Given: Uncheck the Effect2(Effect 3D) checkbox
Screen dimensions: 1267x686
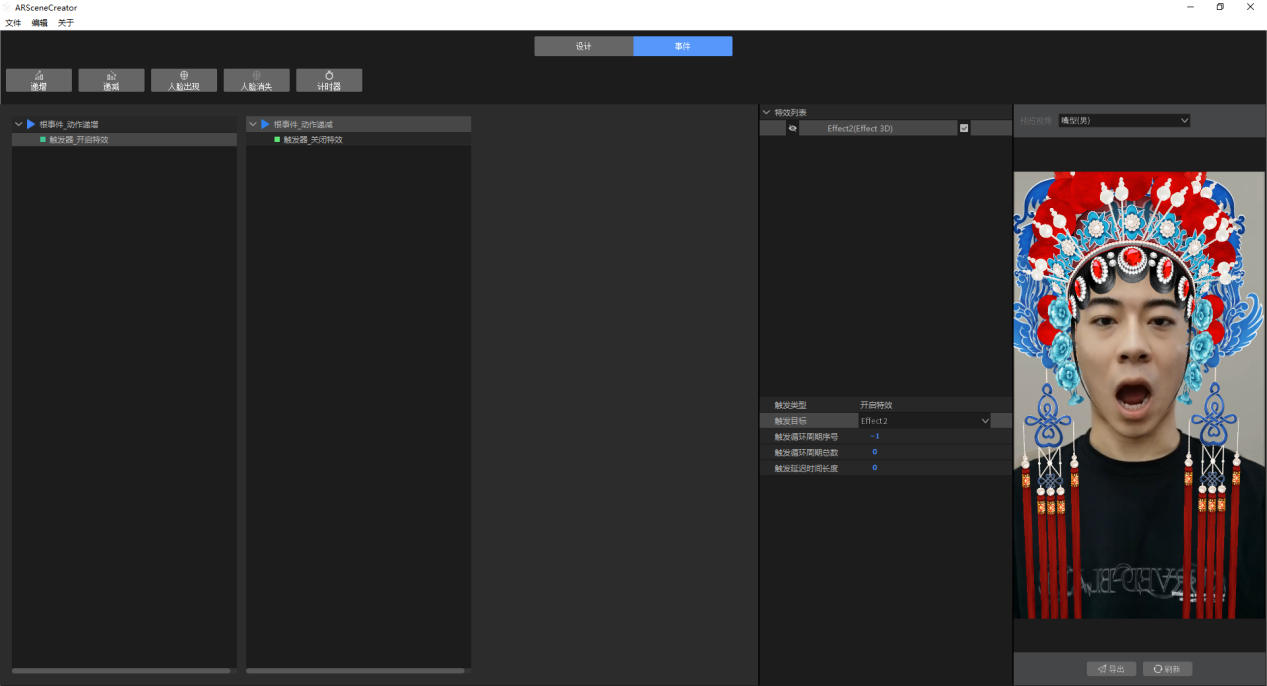Looking at the screenshot, I should (964, 128).
